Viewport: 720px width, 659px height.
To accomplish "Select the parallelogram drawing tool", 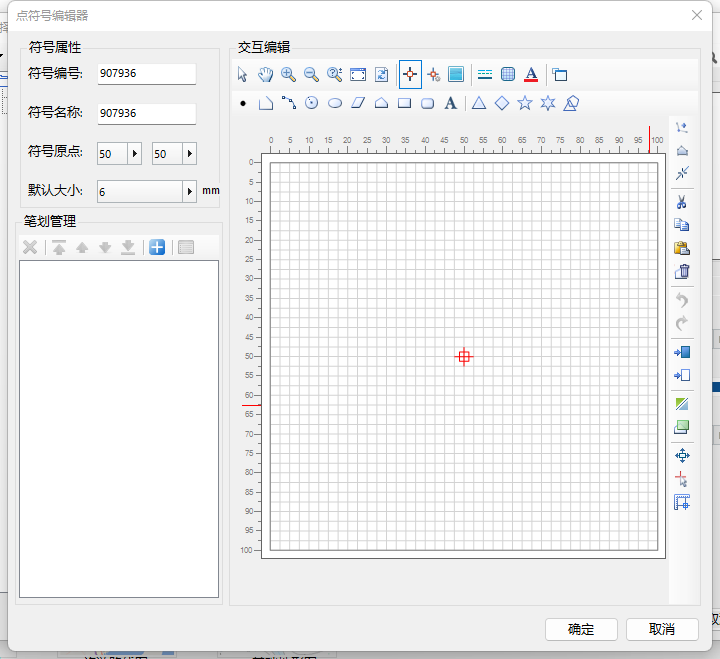I will [358, 103].
